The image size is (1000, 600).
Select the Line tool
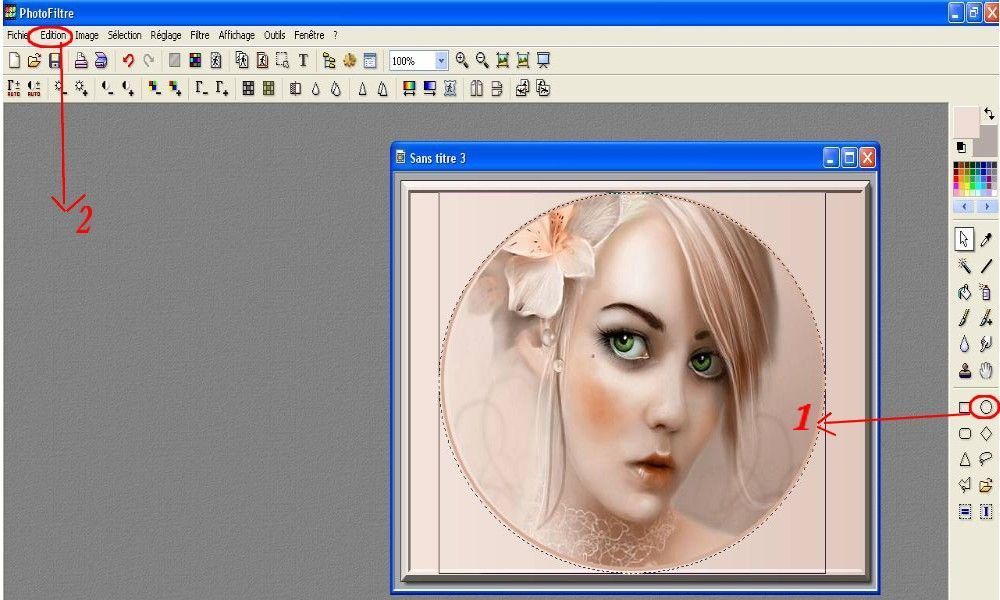(x=986, y=265)
